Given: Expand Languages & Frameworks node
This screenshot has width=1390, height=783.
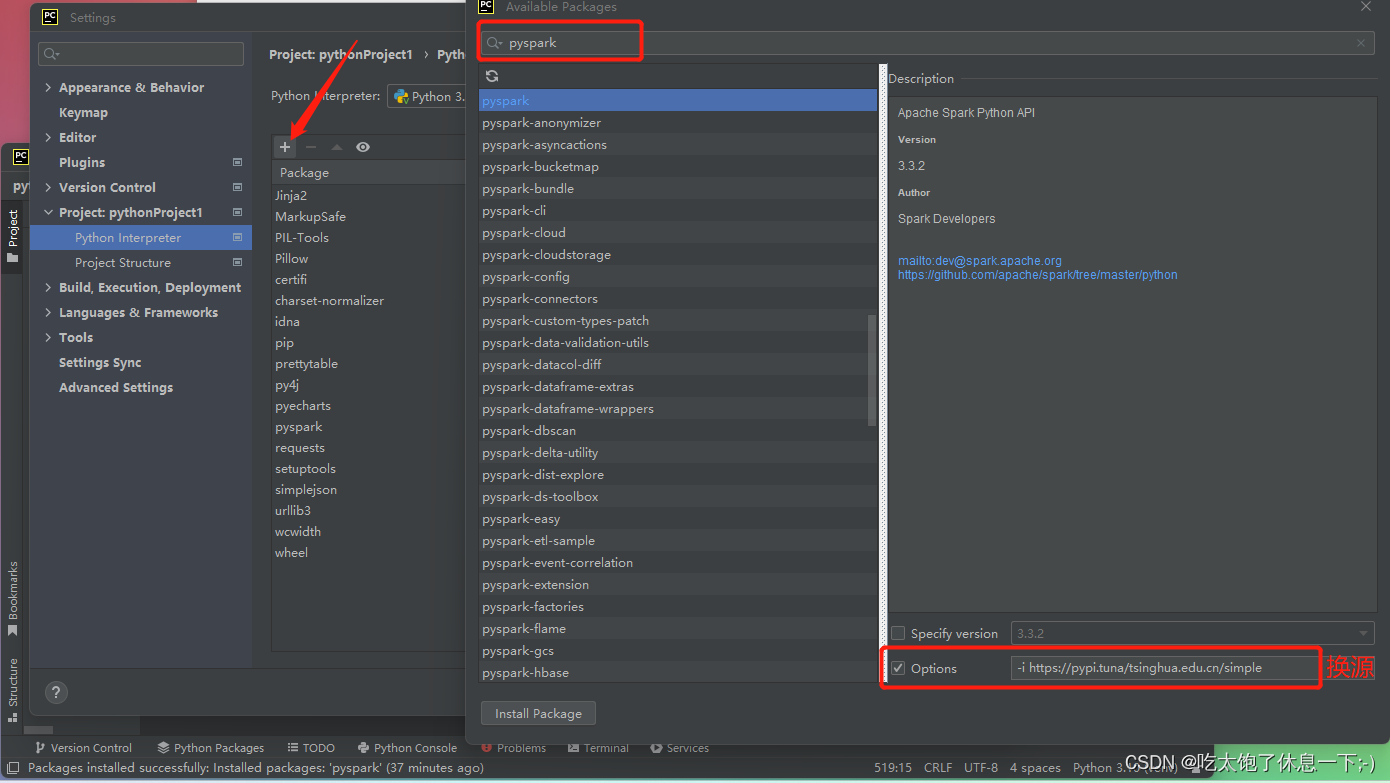Looking at the screenshot, I should point(48,313).
